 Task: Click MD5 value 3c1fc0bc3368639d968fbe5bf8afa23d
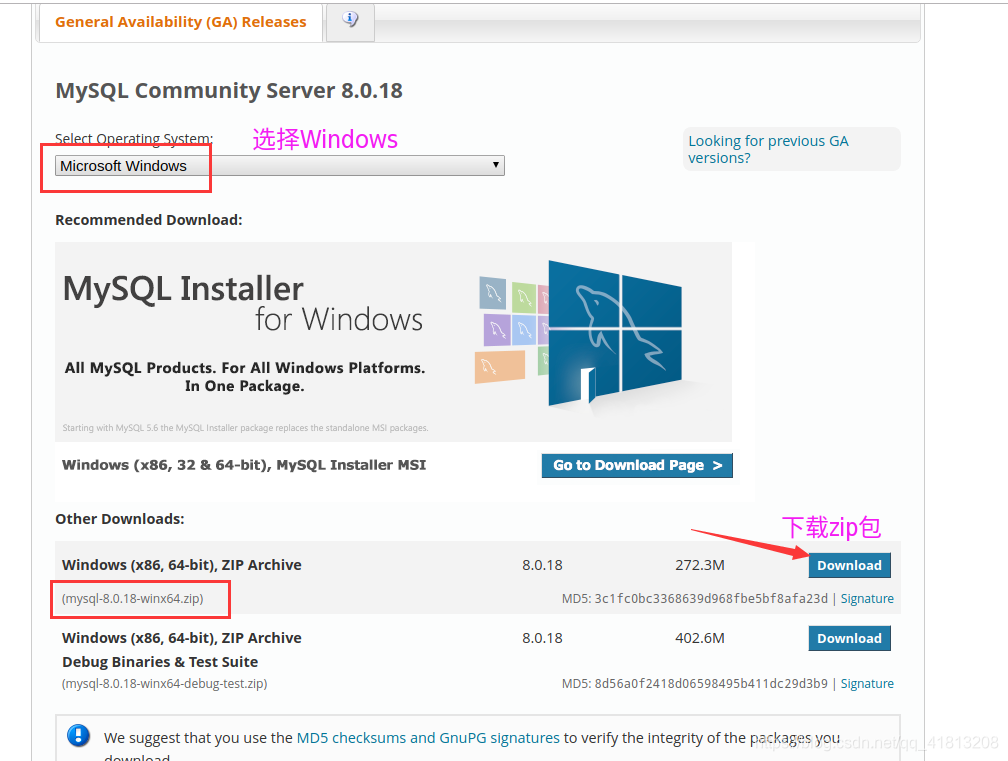click(x=711, y=598)
